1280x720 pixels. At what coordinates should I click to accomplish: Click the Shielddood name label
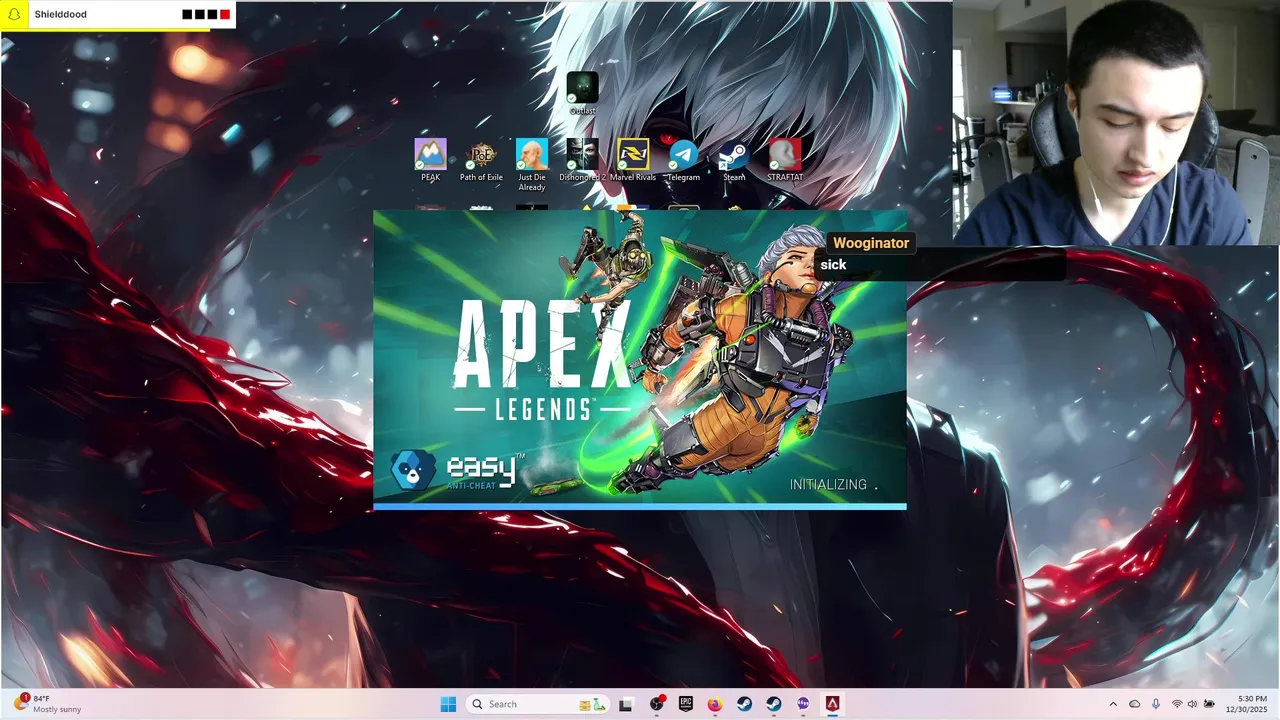click(61, 15)
